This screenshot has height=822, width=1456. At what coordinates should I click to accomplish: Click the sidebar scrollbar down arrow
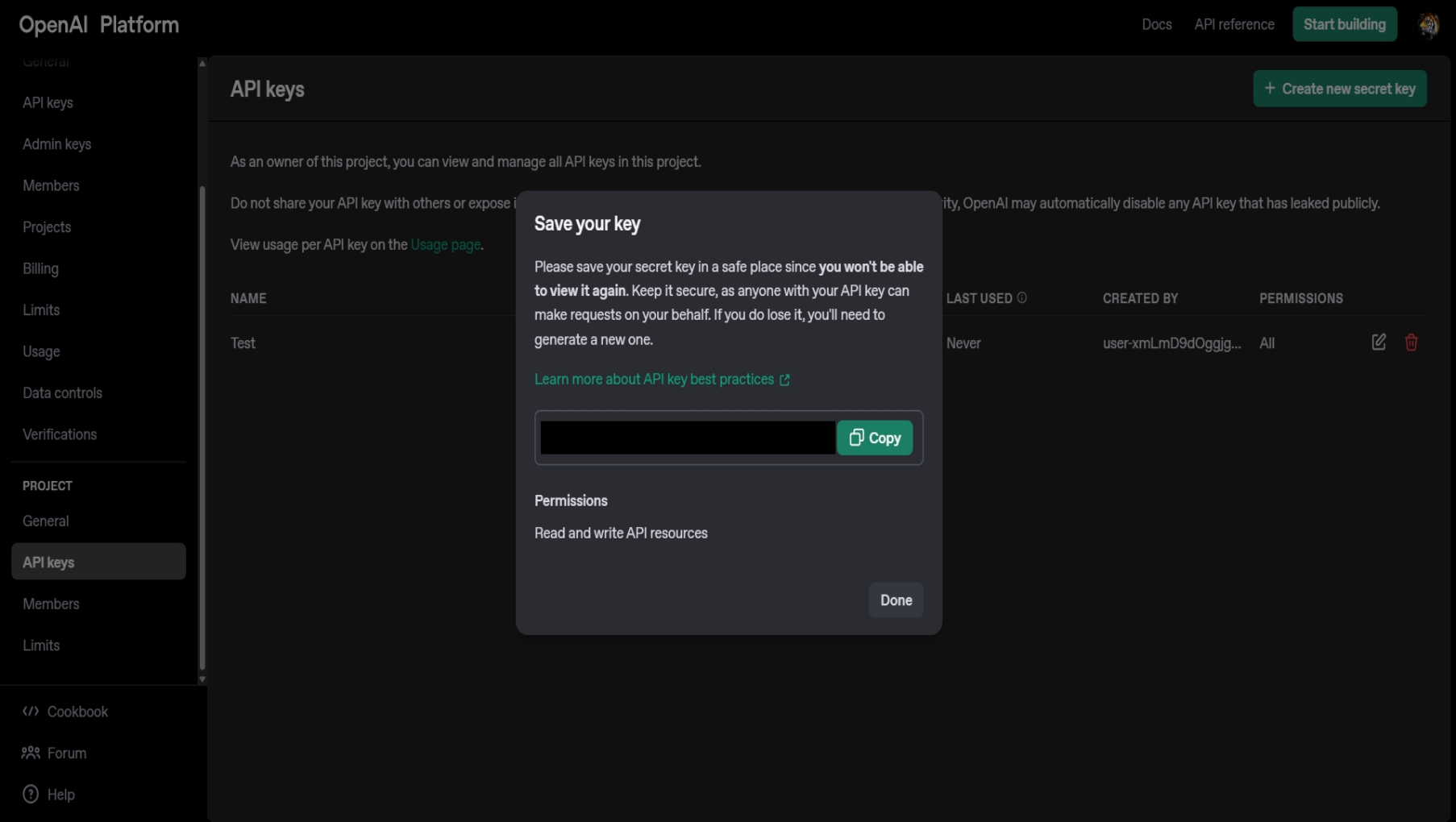[202, 679]
